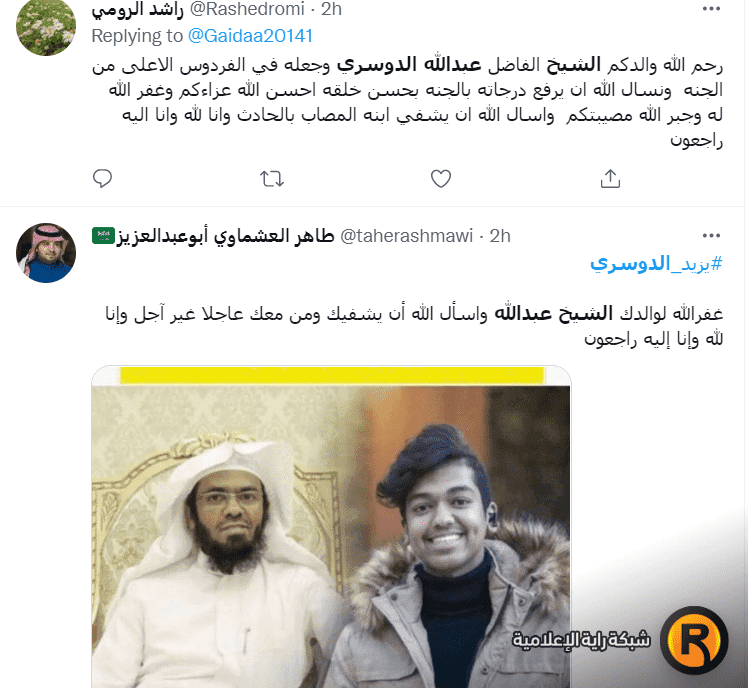
Task: Click the 2h timestamp on Rashedromi's tweet
Action: pos(331,9)
